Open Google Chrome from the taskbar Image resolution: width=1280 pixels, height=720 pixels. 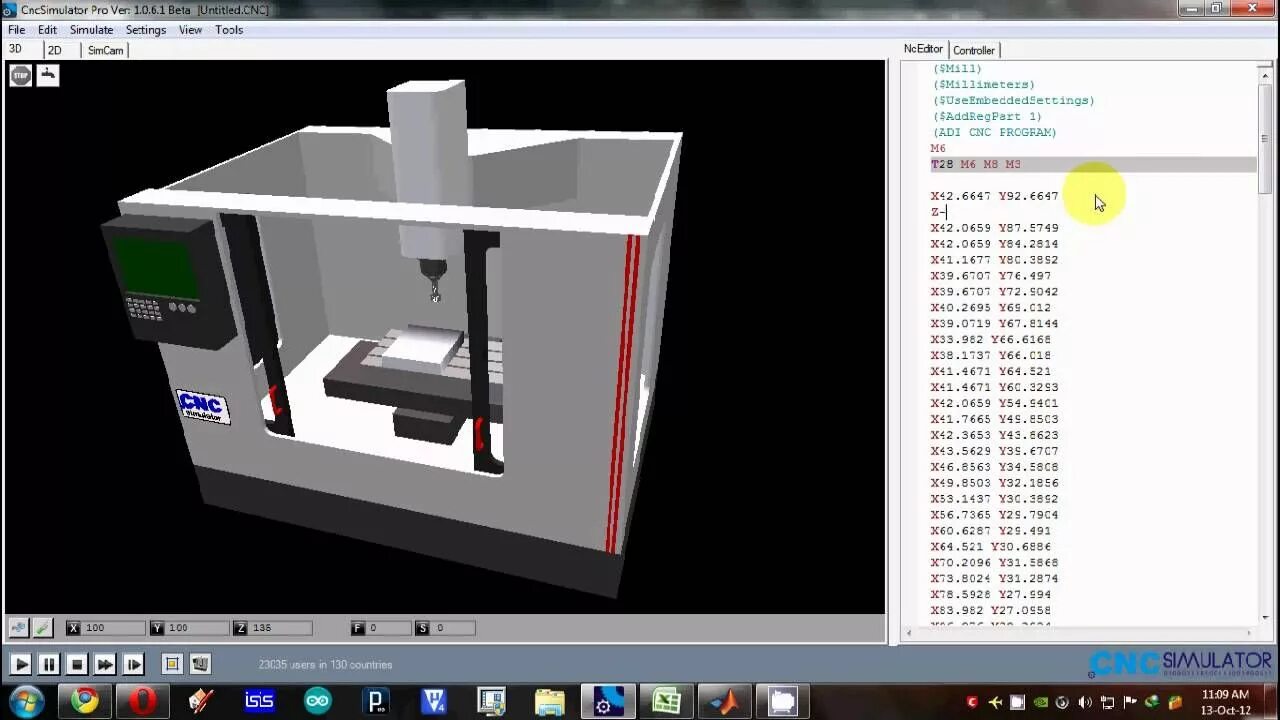85,701
